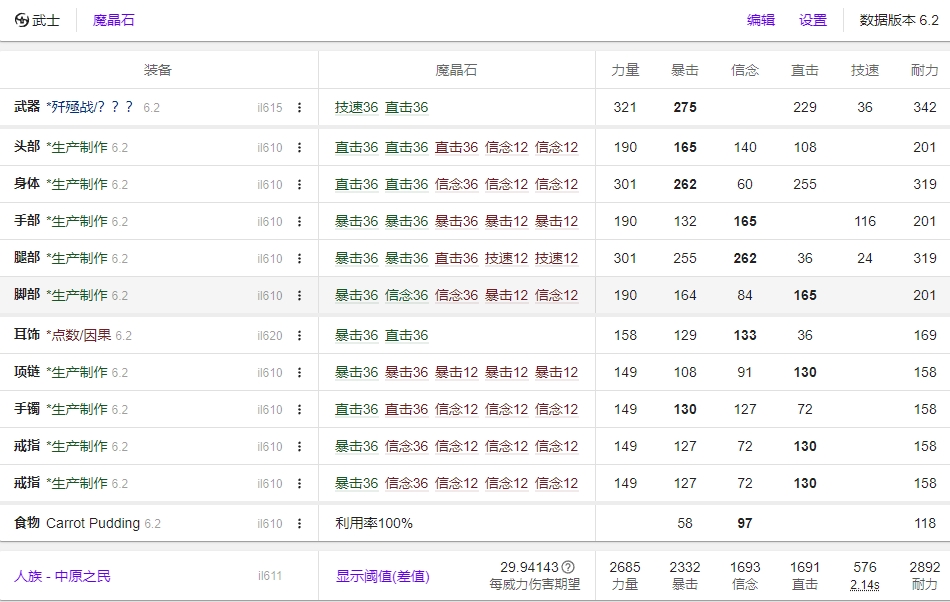Click the 暴击 column header
Screen dimensions: 950x602
[684, 70]
